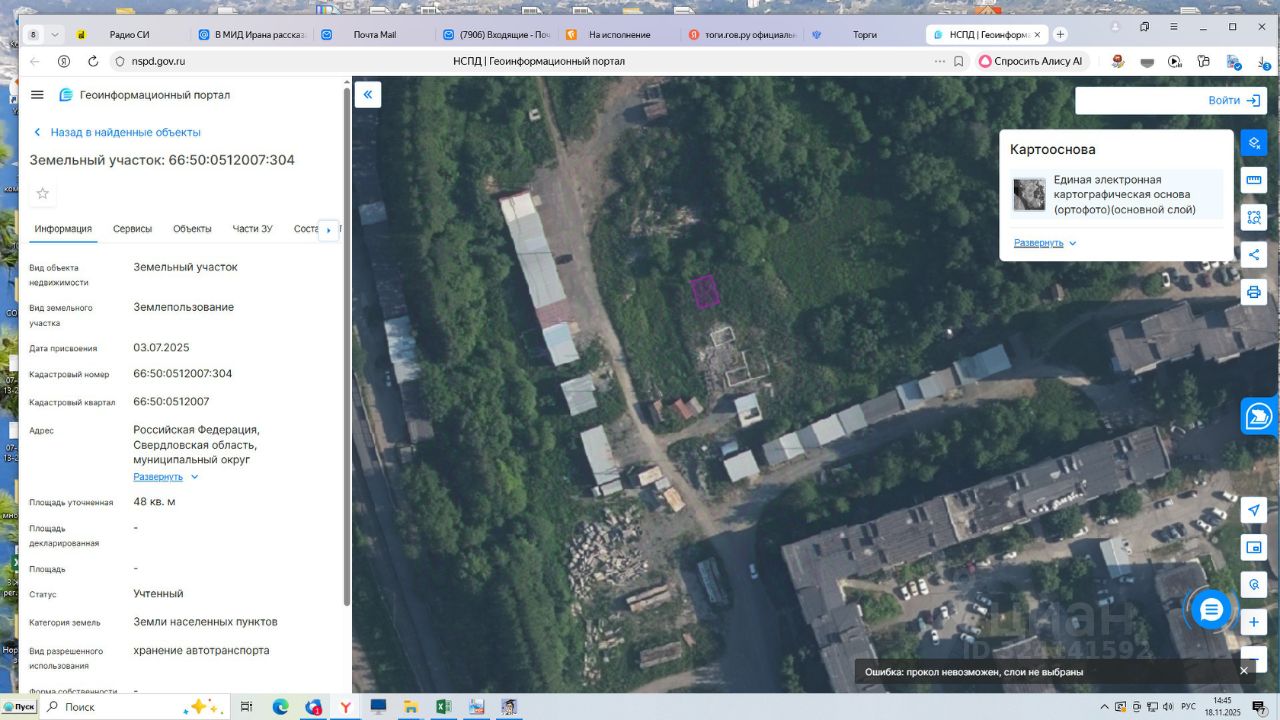Click the 48 кв. м area value
Viewport: 1280px width, 720px height.
click(154, 502)
